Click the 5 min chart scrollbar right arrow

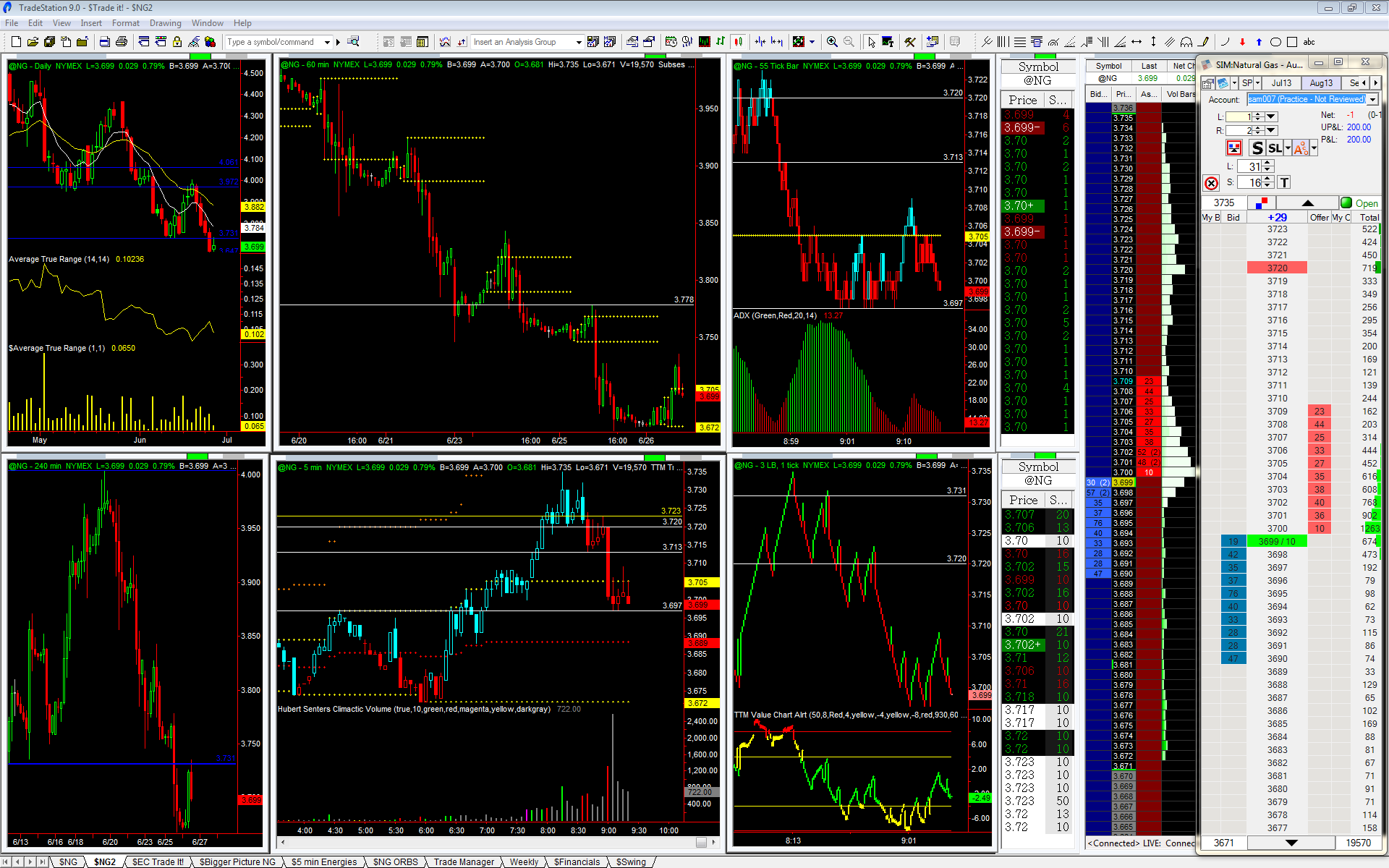tap(714, 842)
